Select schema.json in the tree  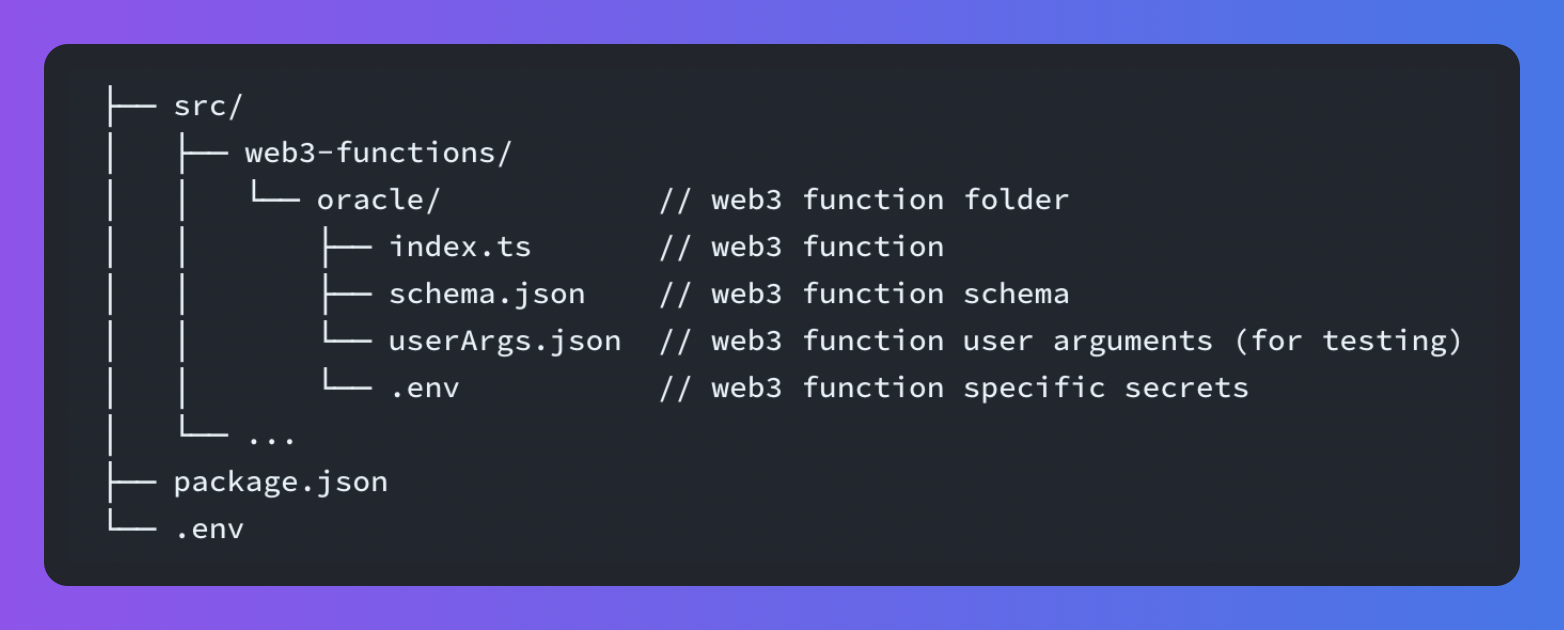tap(487, 294)
